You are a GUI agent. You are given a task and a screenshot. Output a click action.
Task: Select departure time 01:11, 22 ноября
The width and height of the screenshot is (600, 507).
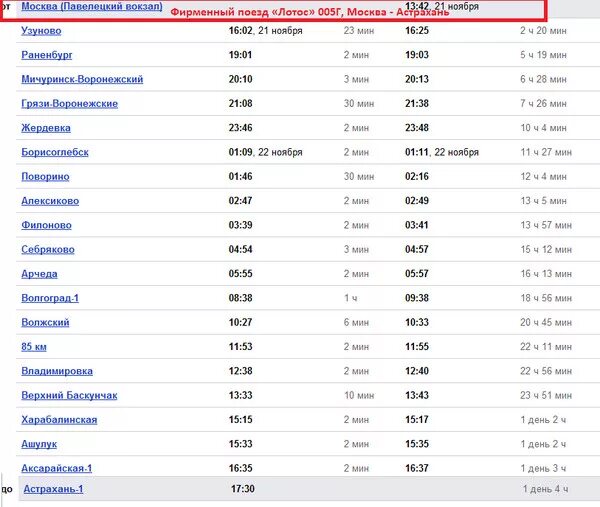pos(442,152)
